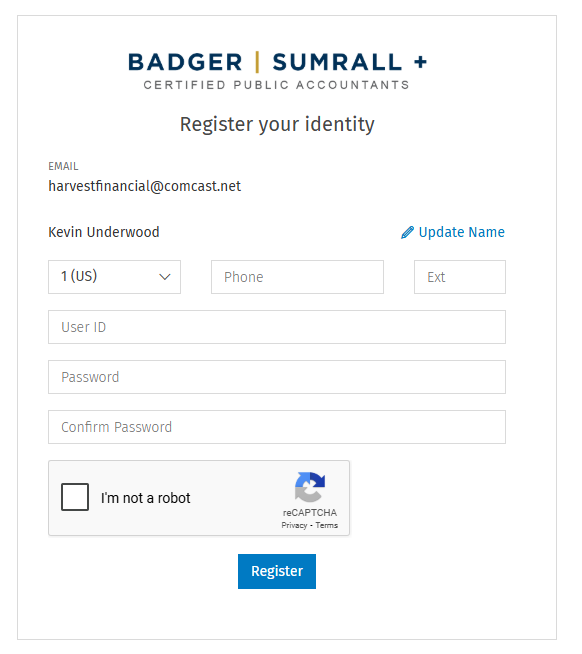Image resolution: width=582 pixels, height=654 pixels.
Task: Click the reCAPTCHA logo icon
Action: [310, 487]
